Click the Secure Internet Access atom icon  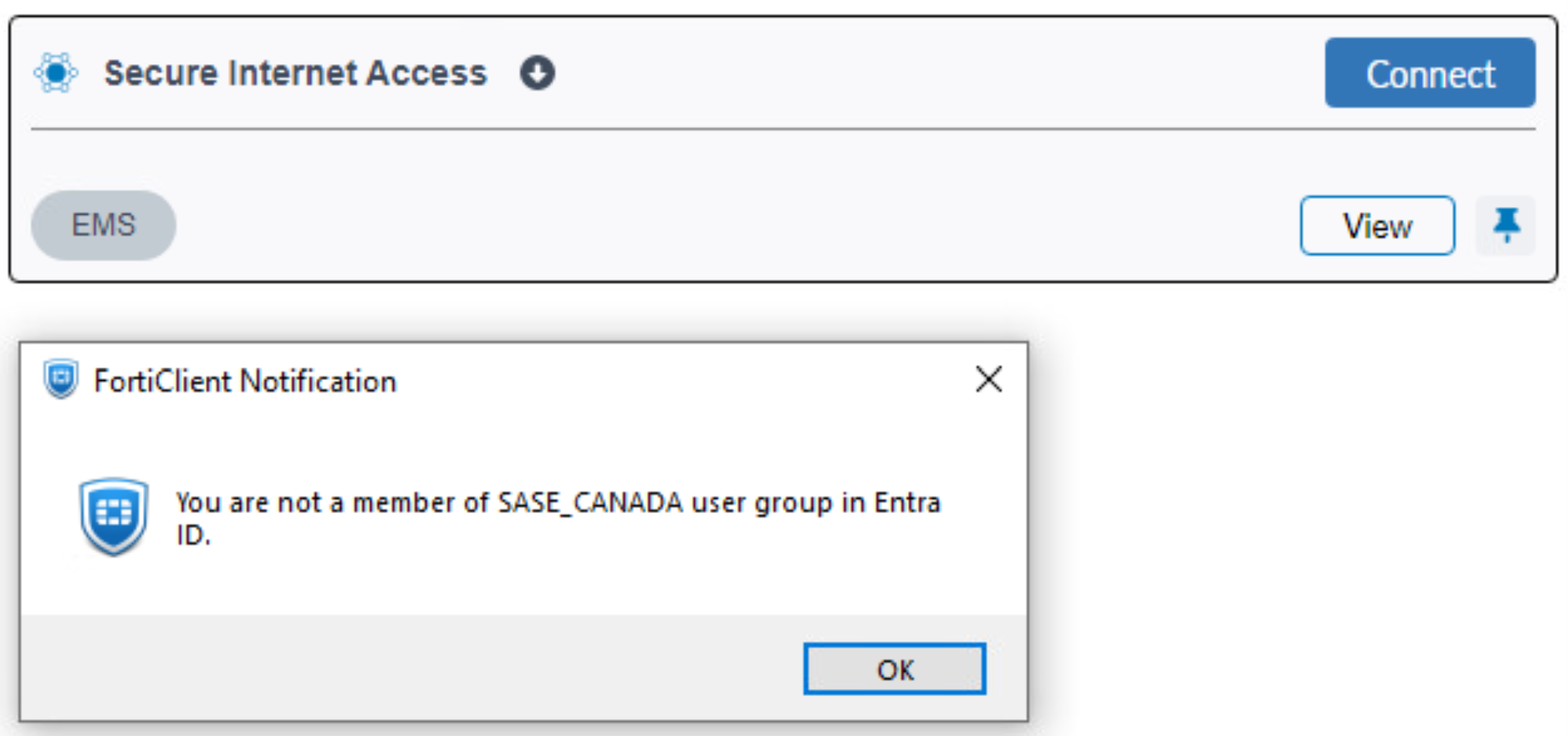coord(56,73)
